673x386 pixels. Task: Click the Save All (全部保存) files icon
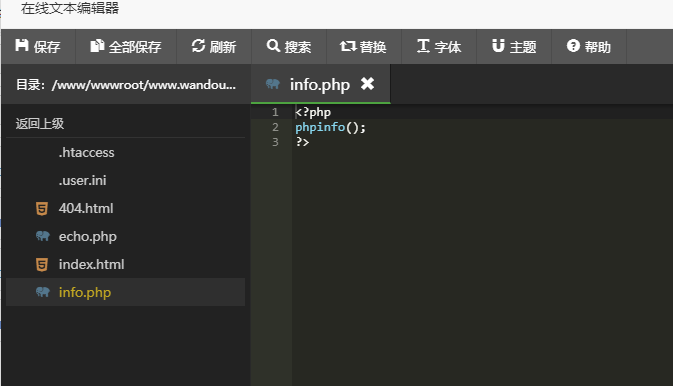pyautogui.click(x=97, y=46)
